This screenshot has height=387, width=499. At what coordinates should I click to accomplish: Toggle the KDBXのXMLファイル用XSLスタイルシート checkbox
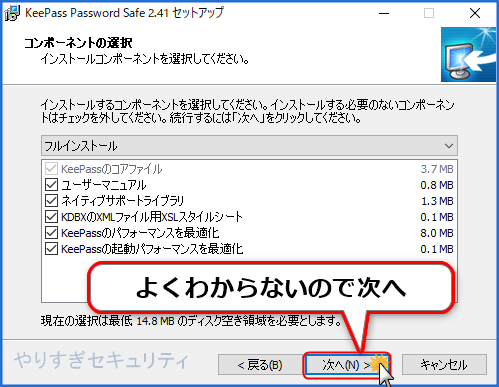tap(51, 217)
